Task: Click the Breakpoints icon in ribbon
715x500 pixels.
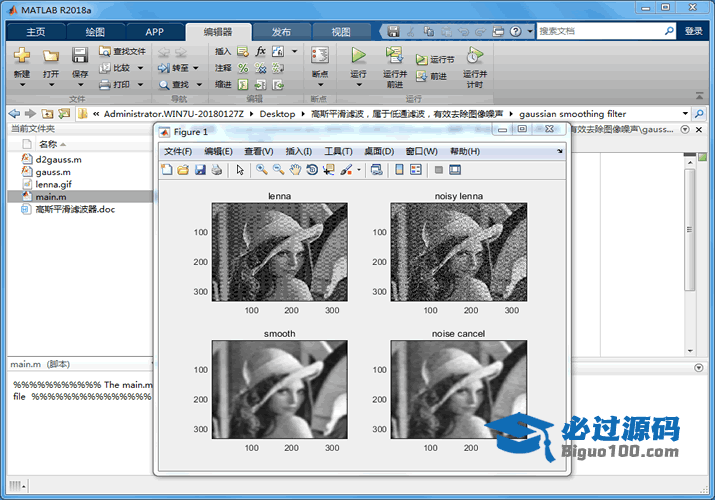Action: (319, 58)
